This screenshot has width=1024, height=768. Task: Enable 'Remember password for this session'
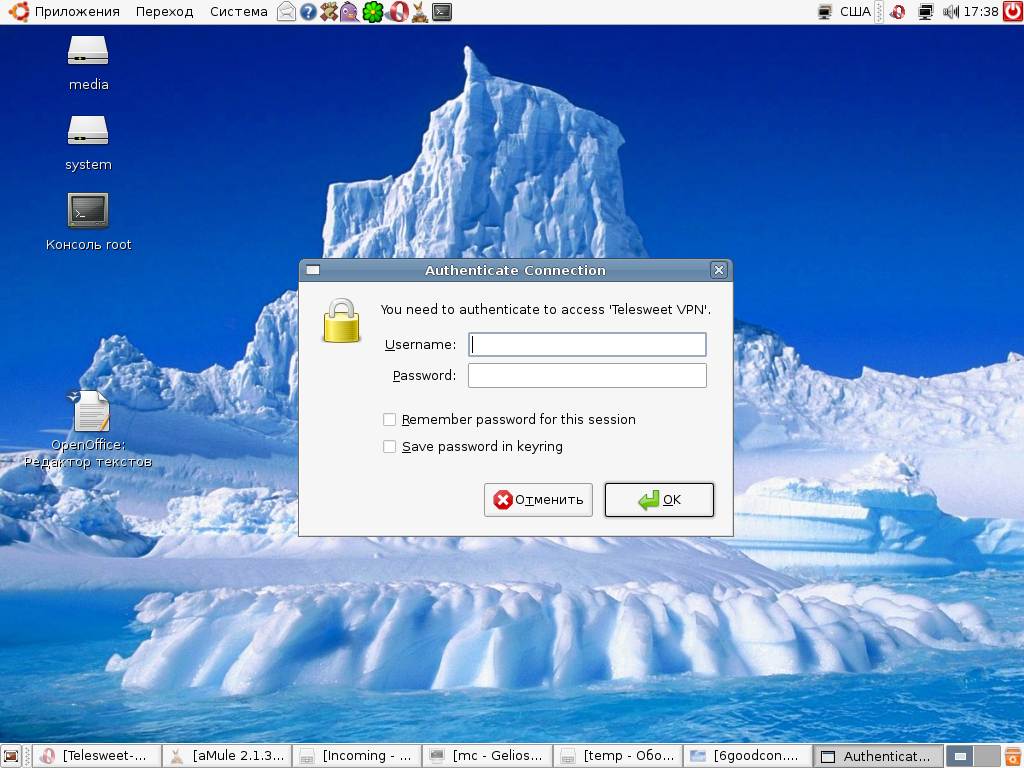pyautogui.click(x=390, y=420)
